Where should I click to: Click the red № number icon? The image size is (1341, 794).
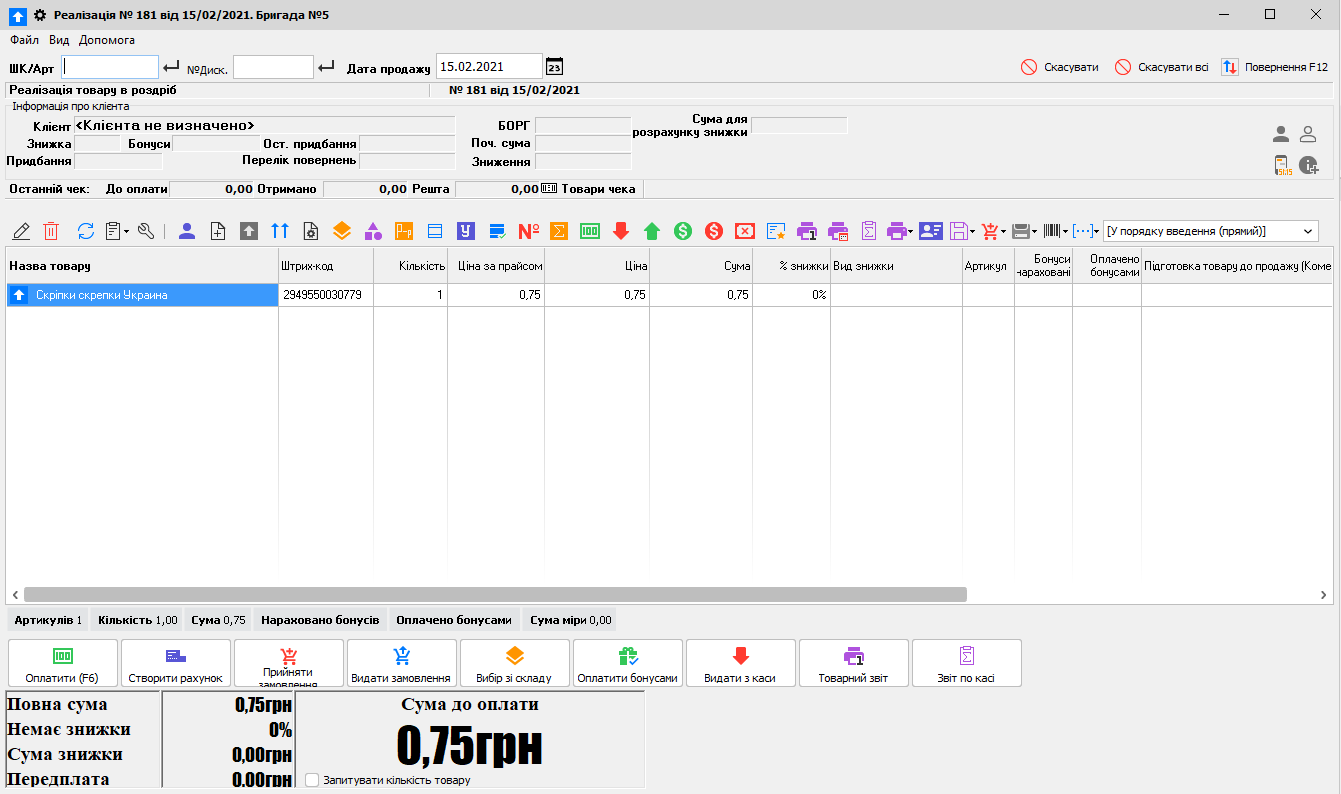pos(528,231)
